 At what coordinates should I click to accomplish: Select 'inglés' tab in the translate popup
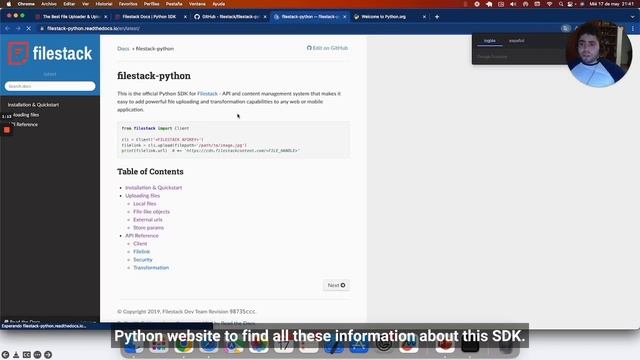tap(489, 41)
